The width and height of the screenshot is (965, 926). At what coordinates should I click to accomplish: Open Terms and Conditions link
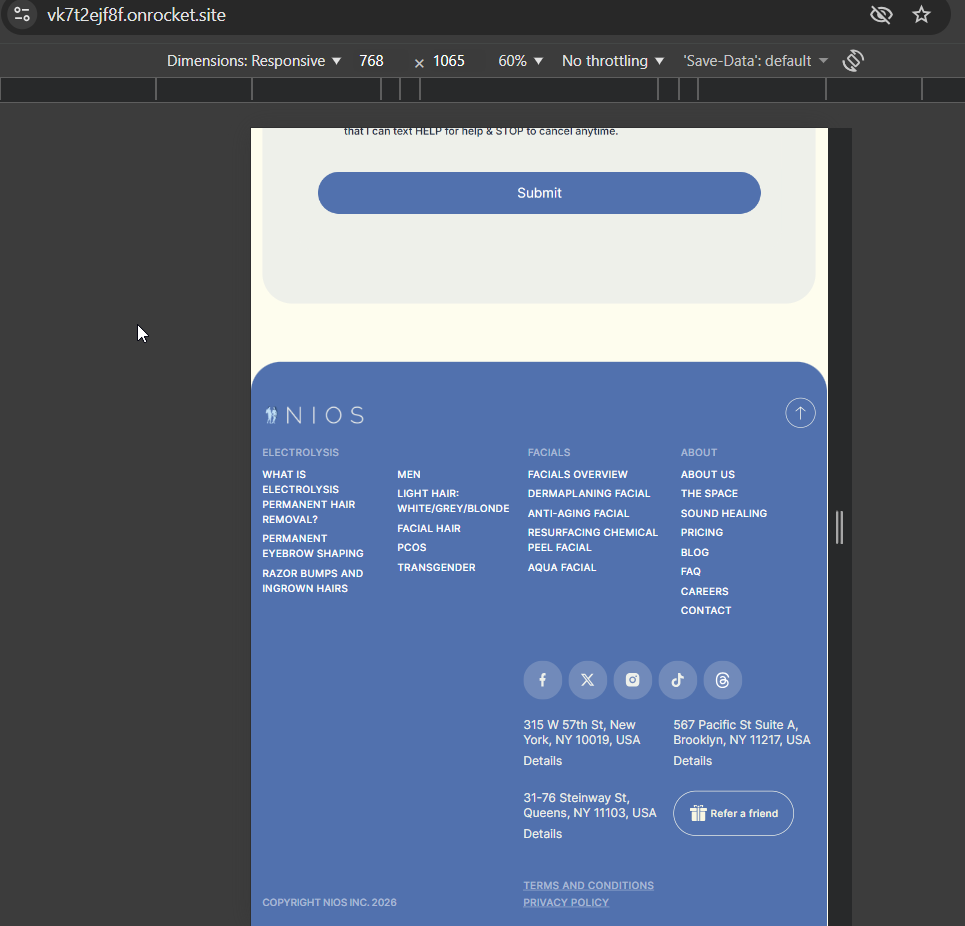(x=588, y=885)
